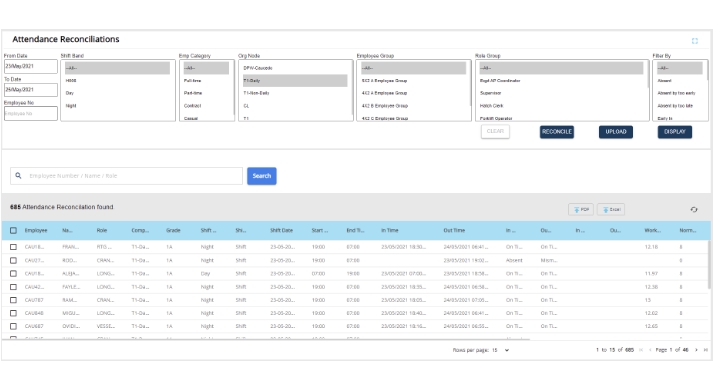This screenshot has height=390, width=713.
Task: Click the fullscreen expand icon at the top right
Action: point(694,41)
